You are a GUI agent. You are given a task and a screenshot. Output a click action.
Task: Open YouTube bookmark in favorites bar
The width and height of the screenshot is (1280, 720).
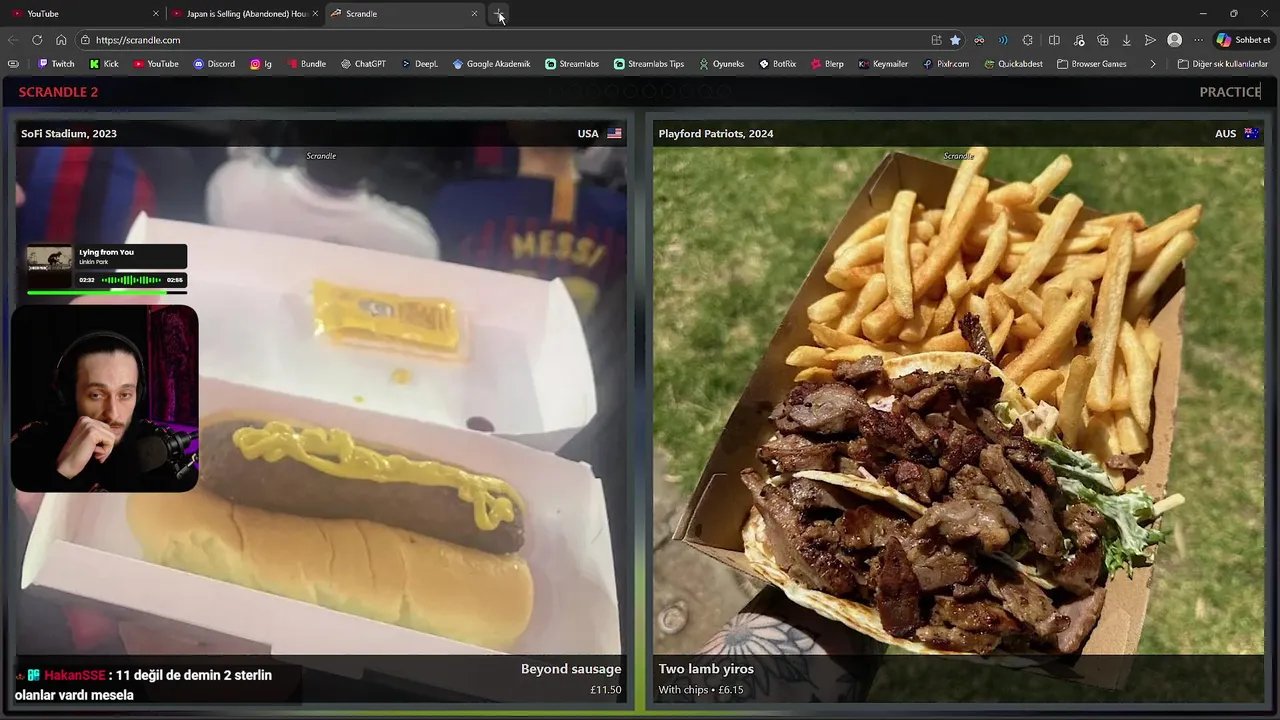pyautogui.click(x=156, y=64)
